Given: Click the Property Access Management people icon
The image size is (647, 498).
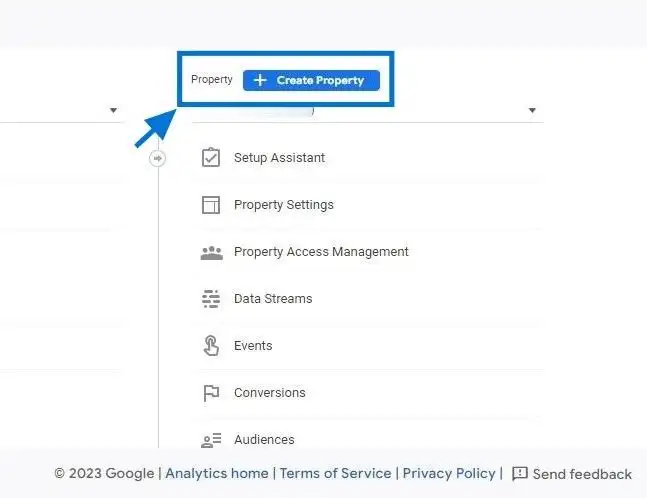Looking at the screenshot, I should tap(211, 253).
